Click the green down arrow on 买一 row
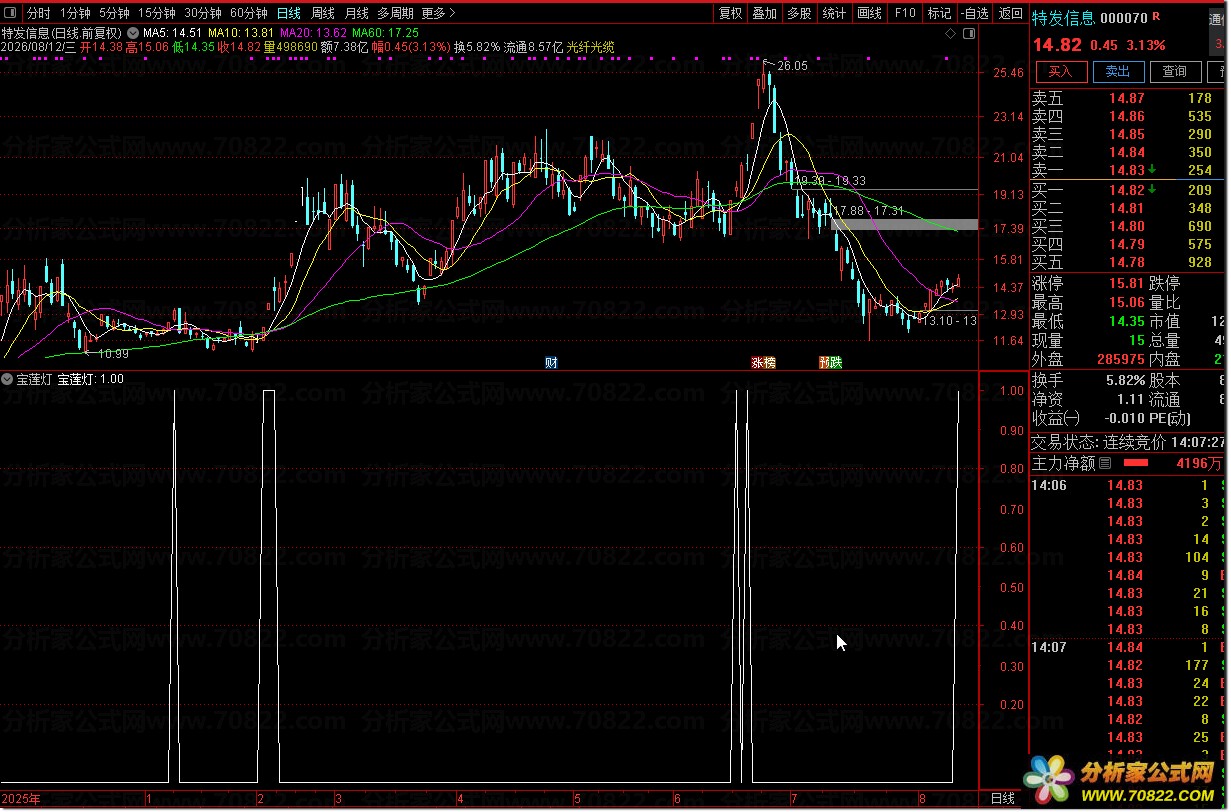The image size is (1231, 812). (1152, 189)
